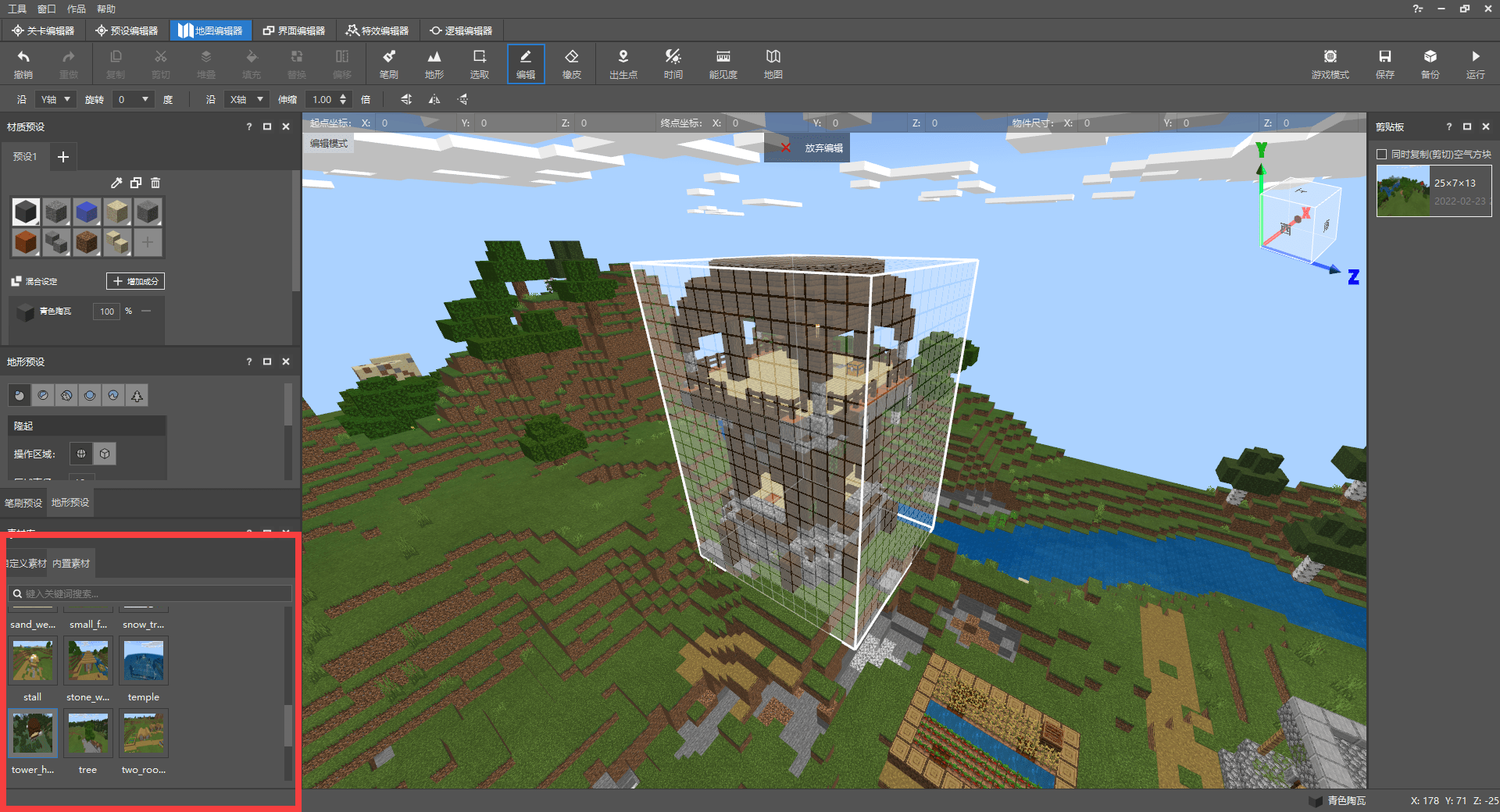
Task: Click the 运行 run button
Action: tap(1476, 63)
